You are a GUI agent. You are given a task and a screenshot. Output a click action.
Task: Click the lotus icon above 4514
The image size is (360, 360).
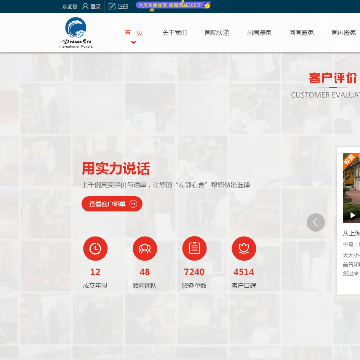point(244,248)
